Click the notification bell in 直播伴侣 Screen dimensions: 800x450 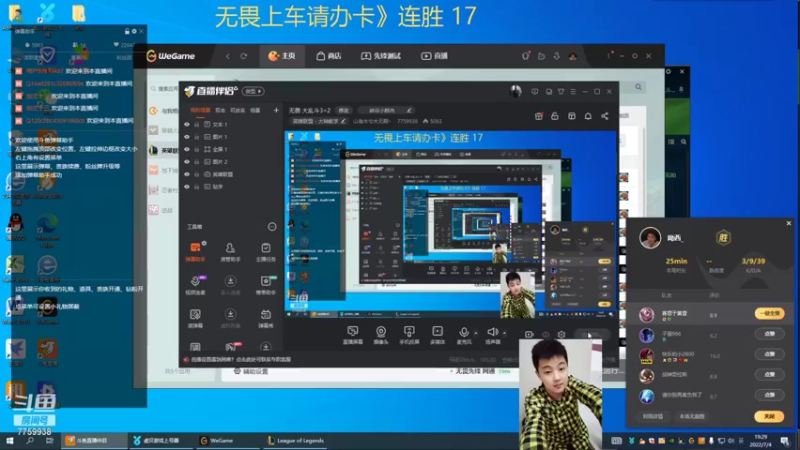click(588, 116)
